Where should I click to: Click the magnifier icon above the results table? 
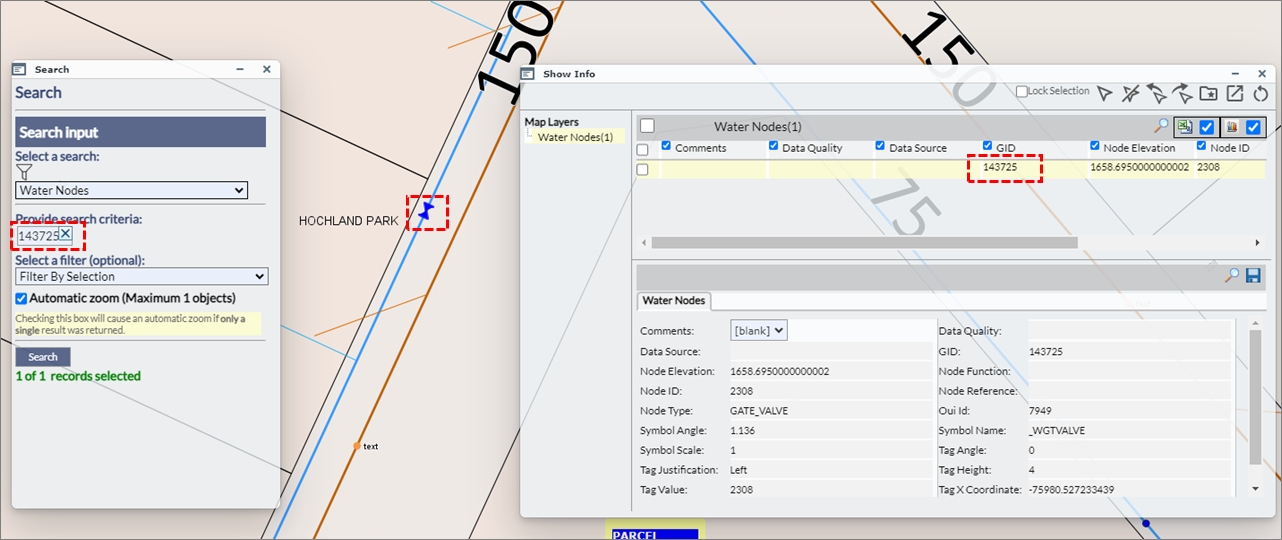click(1161, 126)
